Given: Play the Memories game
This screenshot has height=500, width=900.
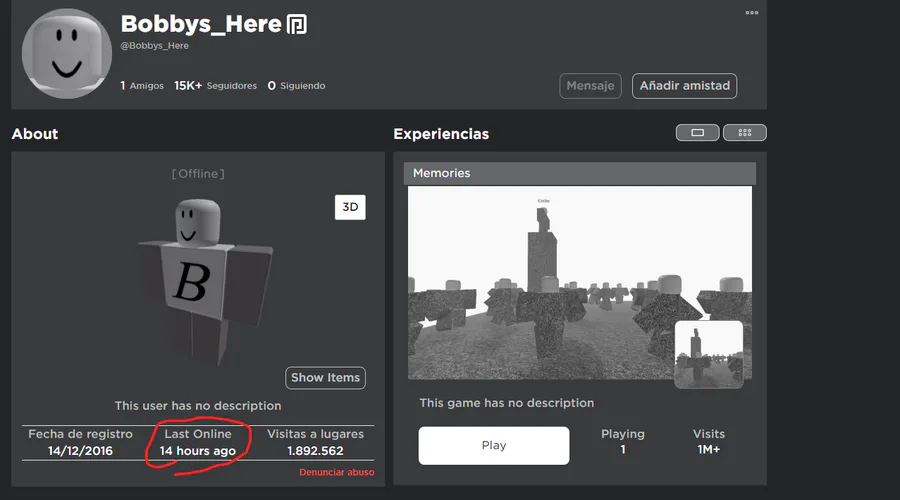Looking at the screenshot, I should pos(494,445).
